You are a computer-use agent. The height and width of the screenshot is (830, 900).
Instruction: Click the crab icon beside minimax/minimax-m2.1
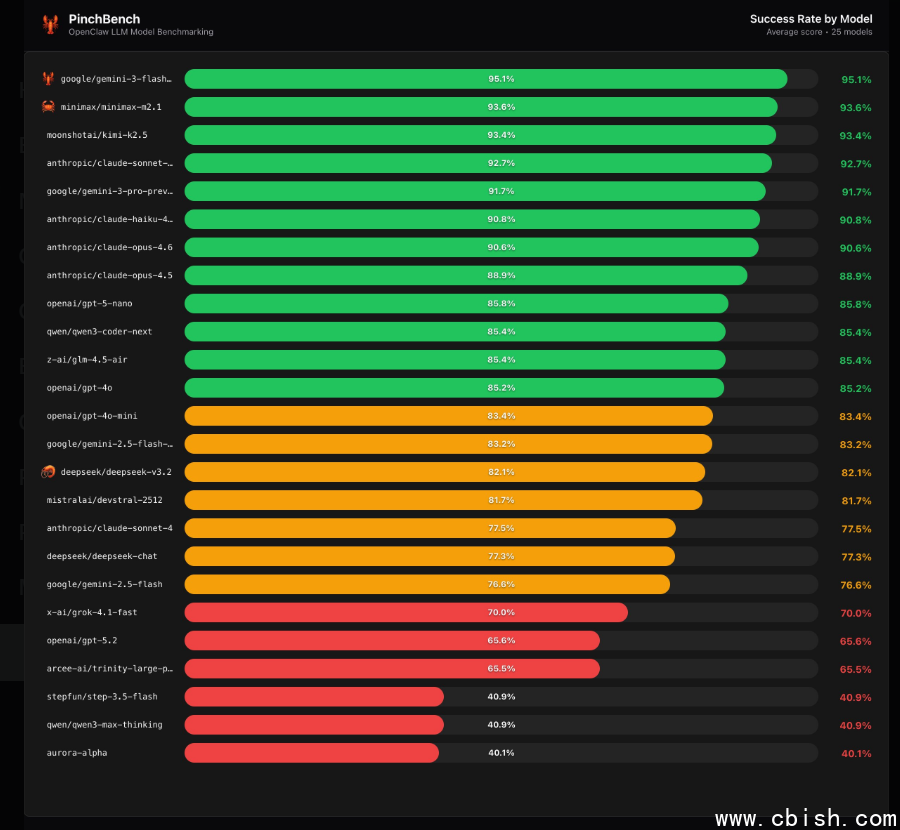[49, 107]
